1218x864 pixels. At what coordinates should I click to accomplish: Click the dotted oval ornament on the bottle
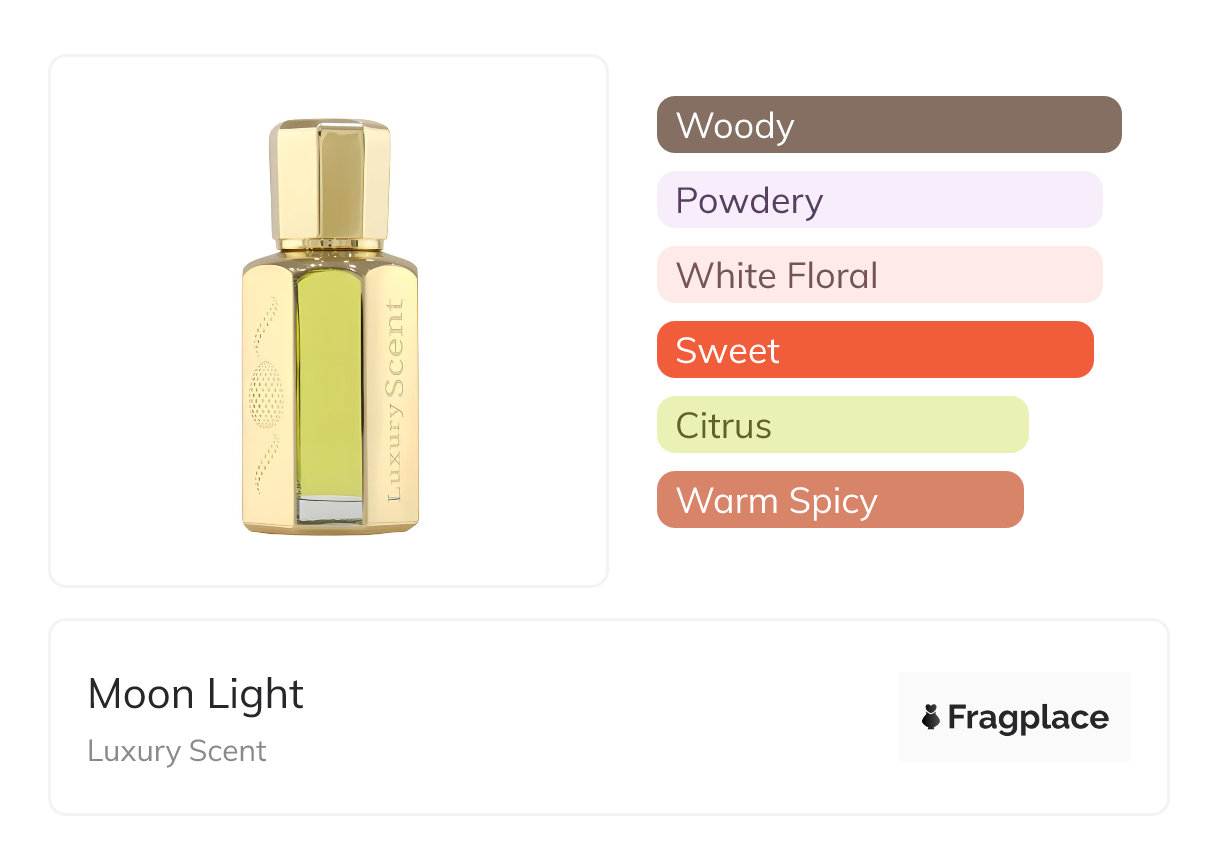(x=265, y=394)
